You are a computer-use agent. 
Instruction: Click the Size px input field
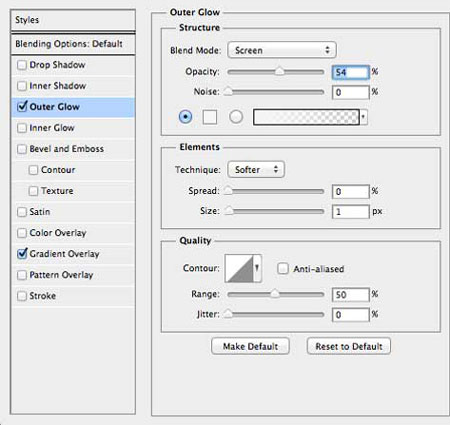(351, 211)
